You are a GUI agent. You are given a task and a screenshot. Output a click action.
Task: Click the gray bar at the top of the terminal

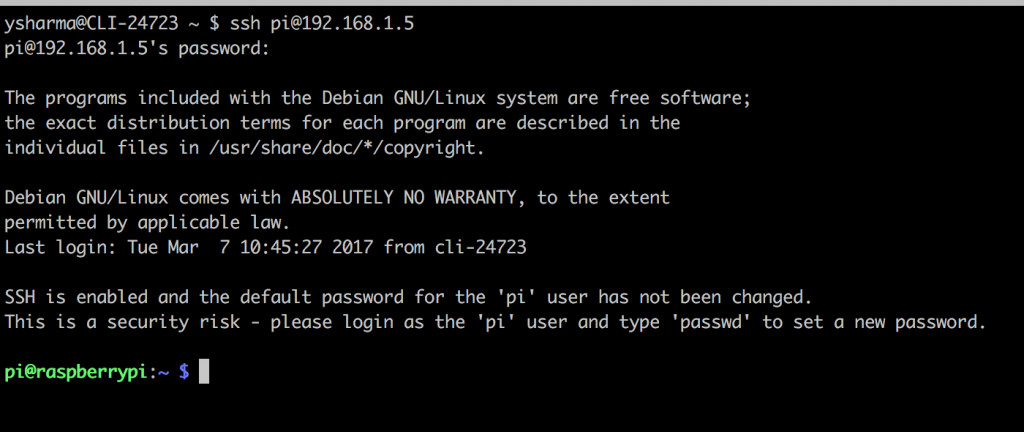(512, 3)
